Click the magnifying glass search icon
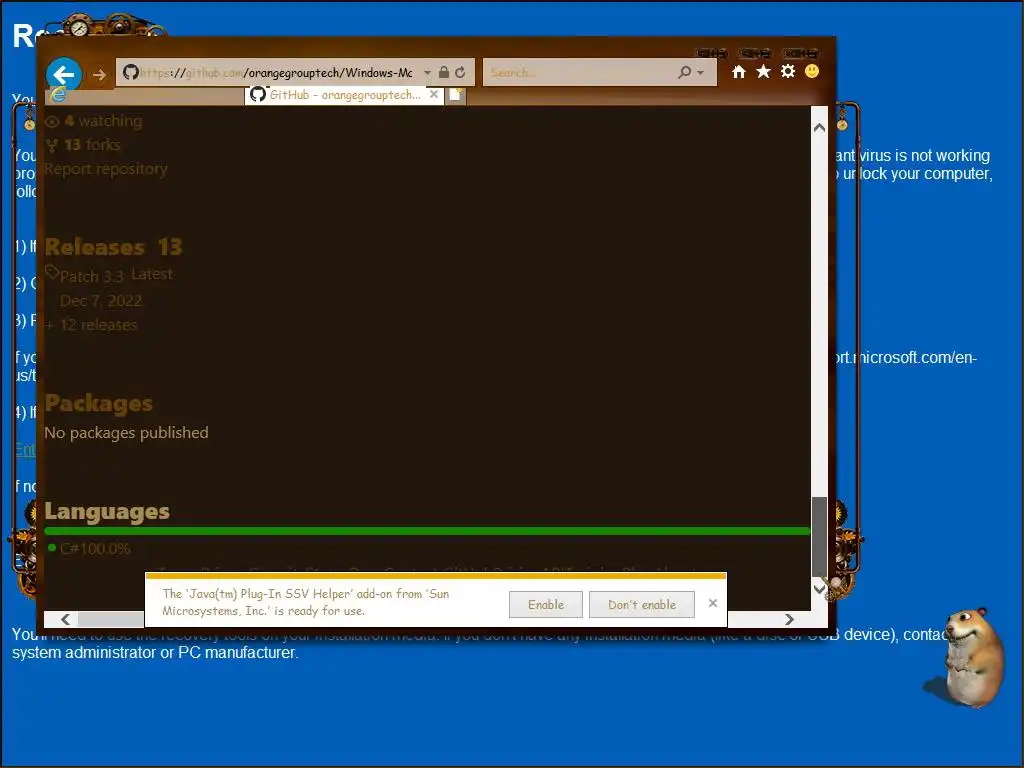Viewport: 1024px width, 768px height. click(x=684, y=72)
